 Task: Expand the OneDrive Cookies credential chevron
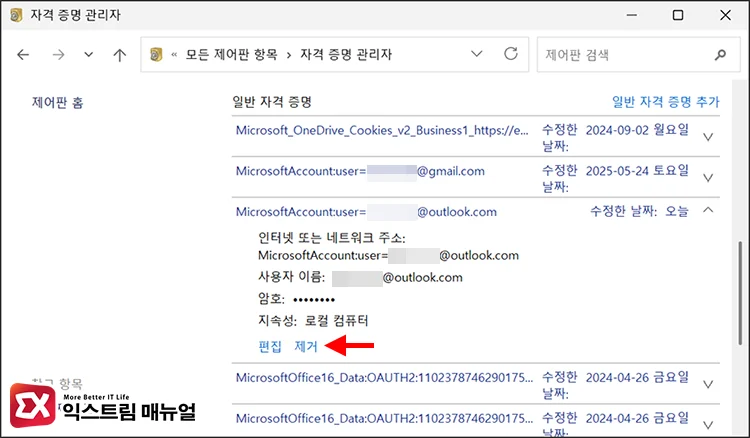[x=708, y=137]
